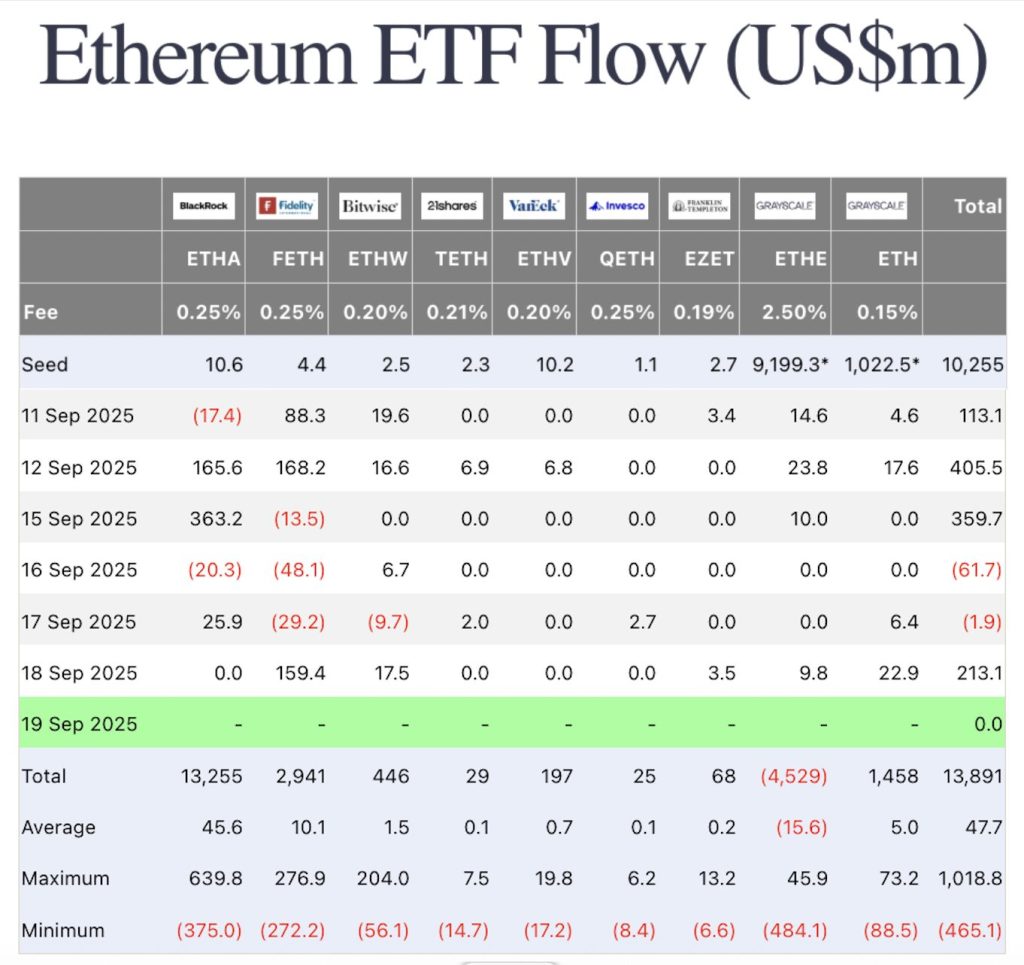Image resolution: width=1024 pixels, height=965 pixels.
Task: Click the Invesco logo
Action: [x=616, y=206]
